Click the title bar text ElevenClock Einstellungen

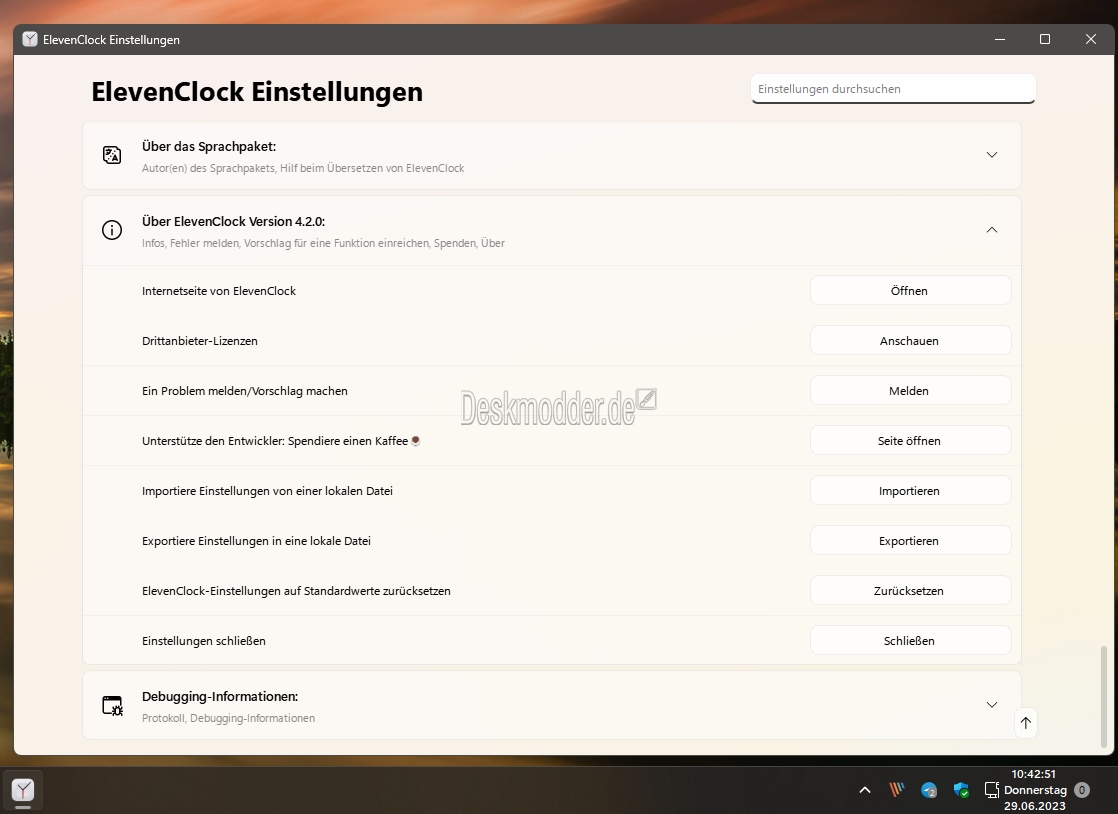(111, 40)
